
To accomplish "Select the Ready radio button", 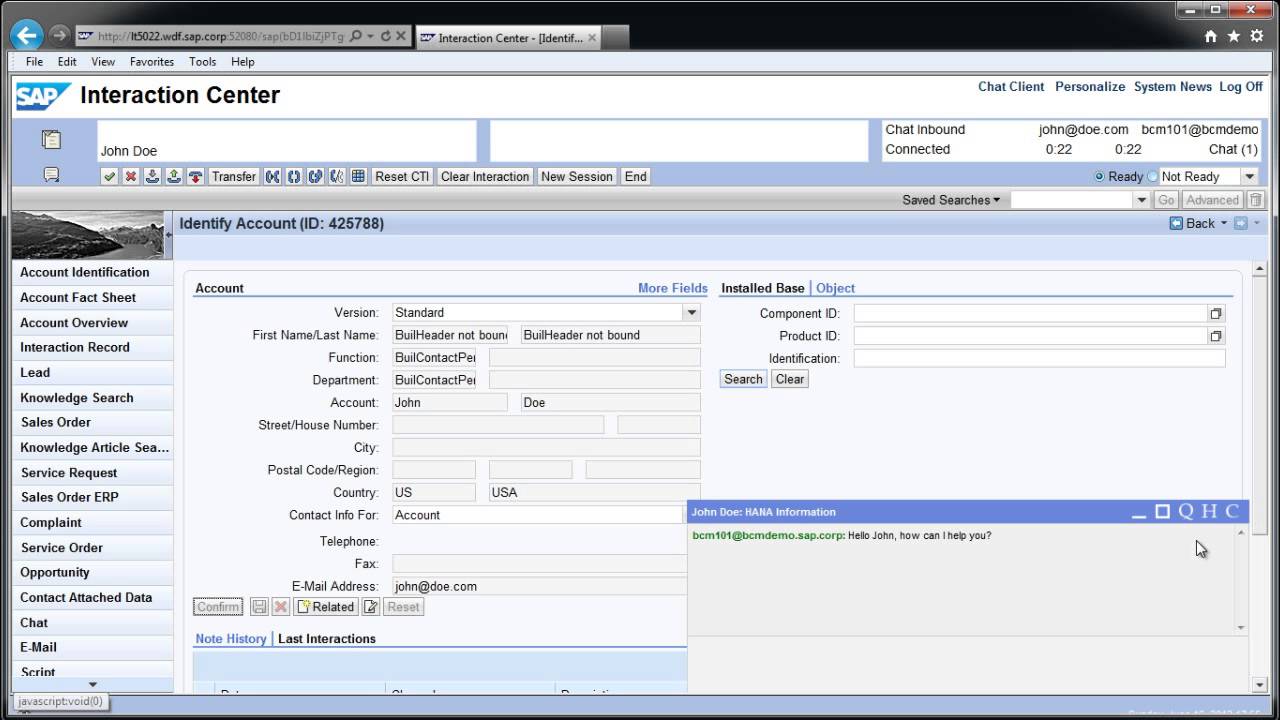I will pyautogui.click(x=1100, y=176).
